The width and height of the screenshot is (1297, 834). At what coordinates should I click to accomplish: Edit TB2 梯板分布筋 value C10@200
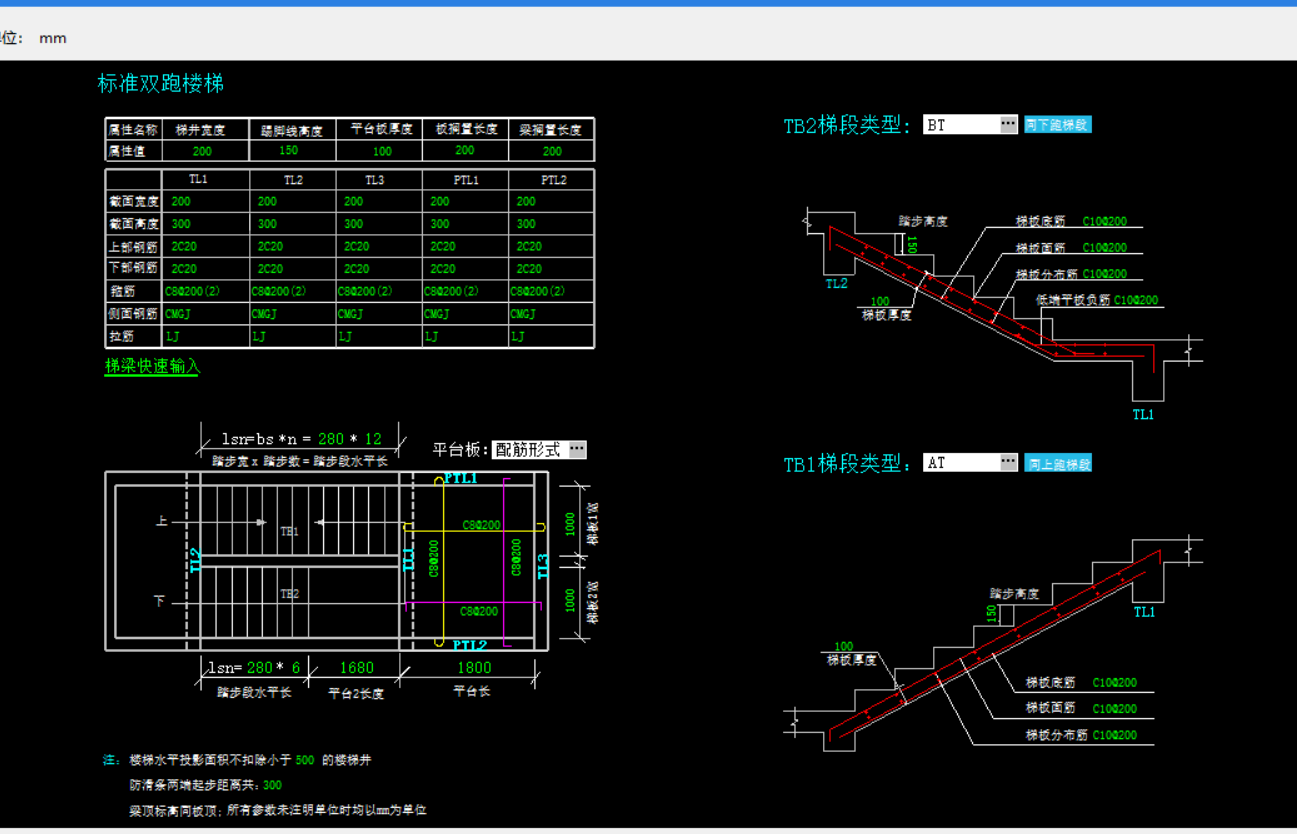point(1105,274)
